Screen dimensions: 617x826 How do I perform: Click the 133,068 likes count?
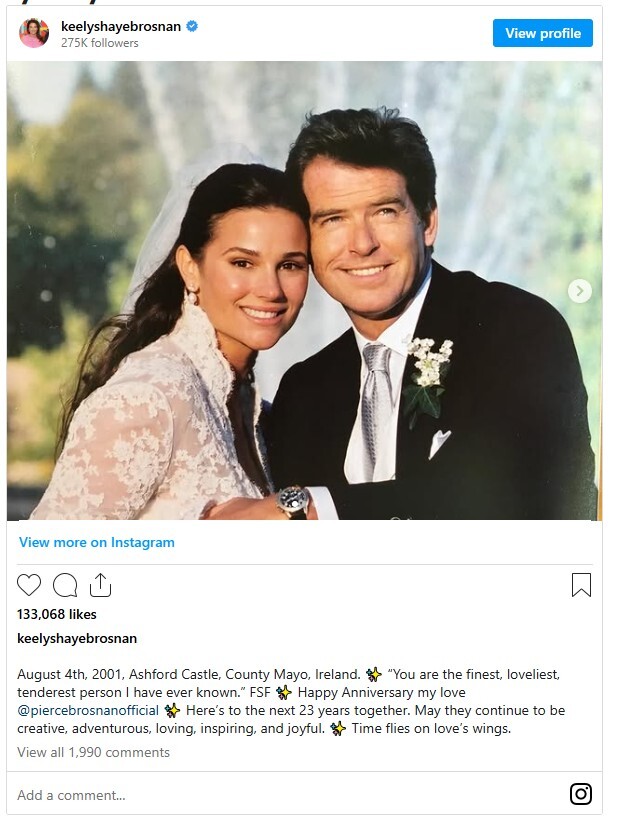[57, 614]
